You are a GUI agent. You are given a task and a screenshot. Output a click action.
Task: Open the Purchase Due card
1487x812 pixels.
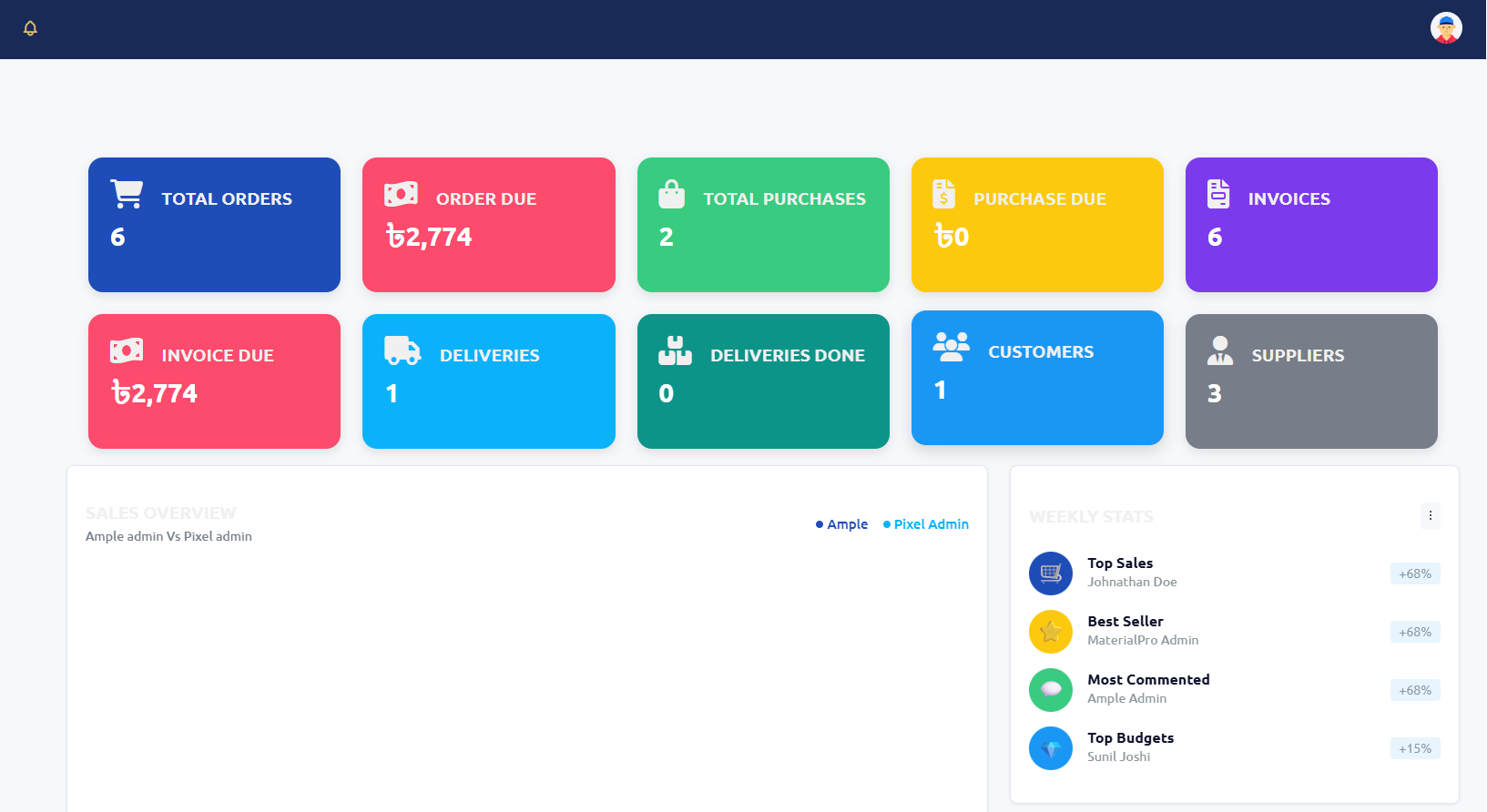(1037, 225)
